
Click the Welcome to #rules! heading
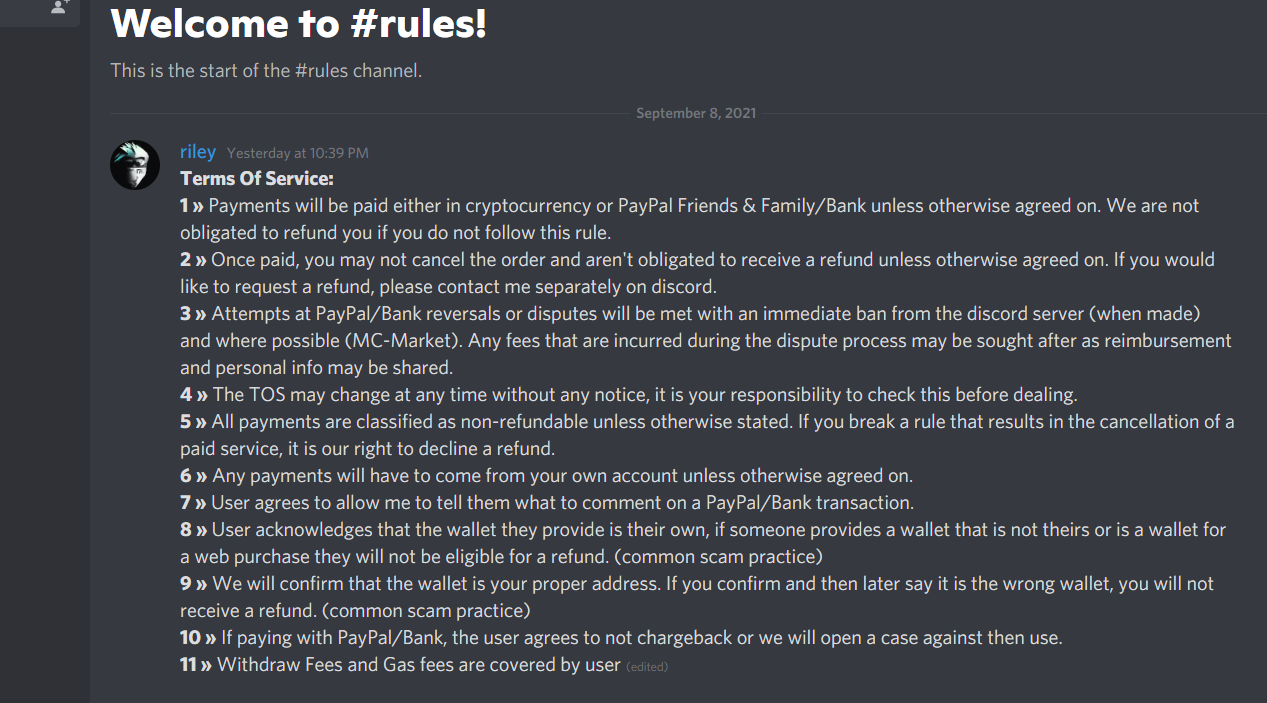(298, 24)
